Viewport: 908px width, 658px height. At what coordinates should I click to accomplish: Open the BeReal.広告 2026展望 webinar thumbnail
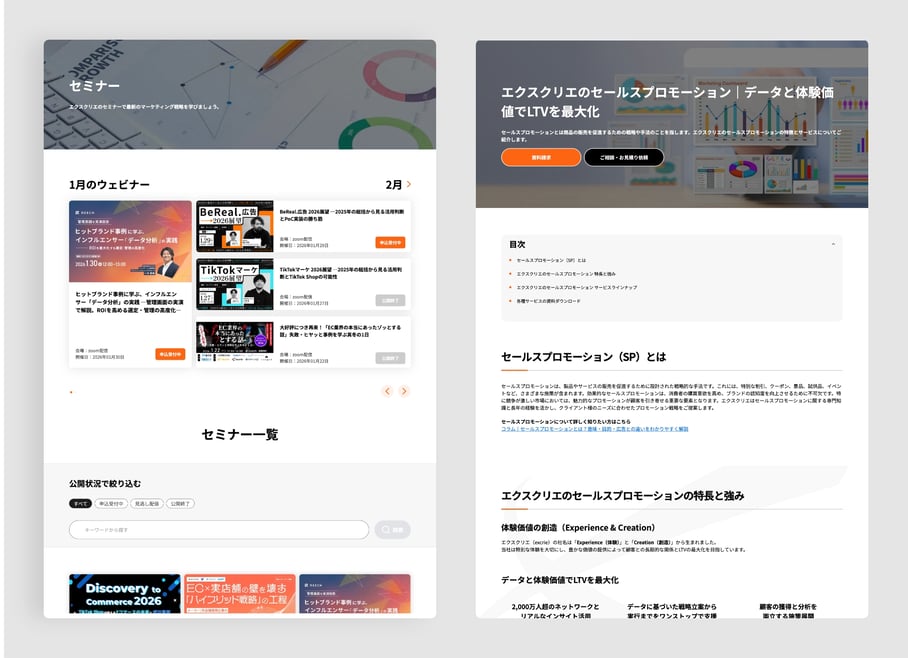point(234,228)
